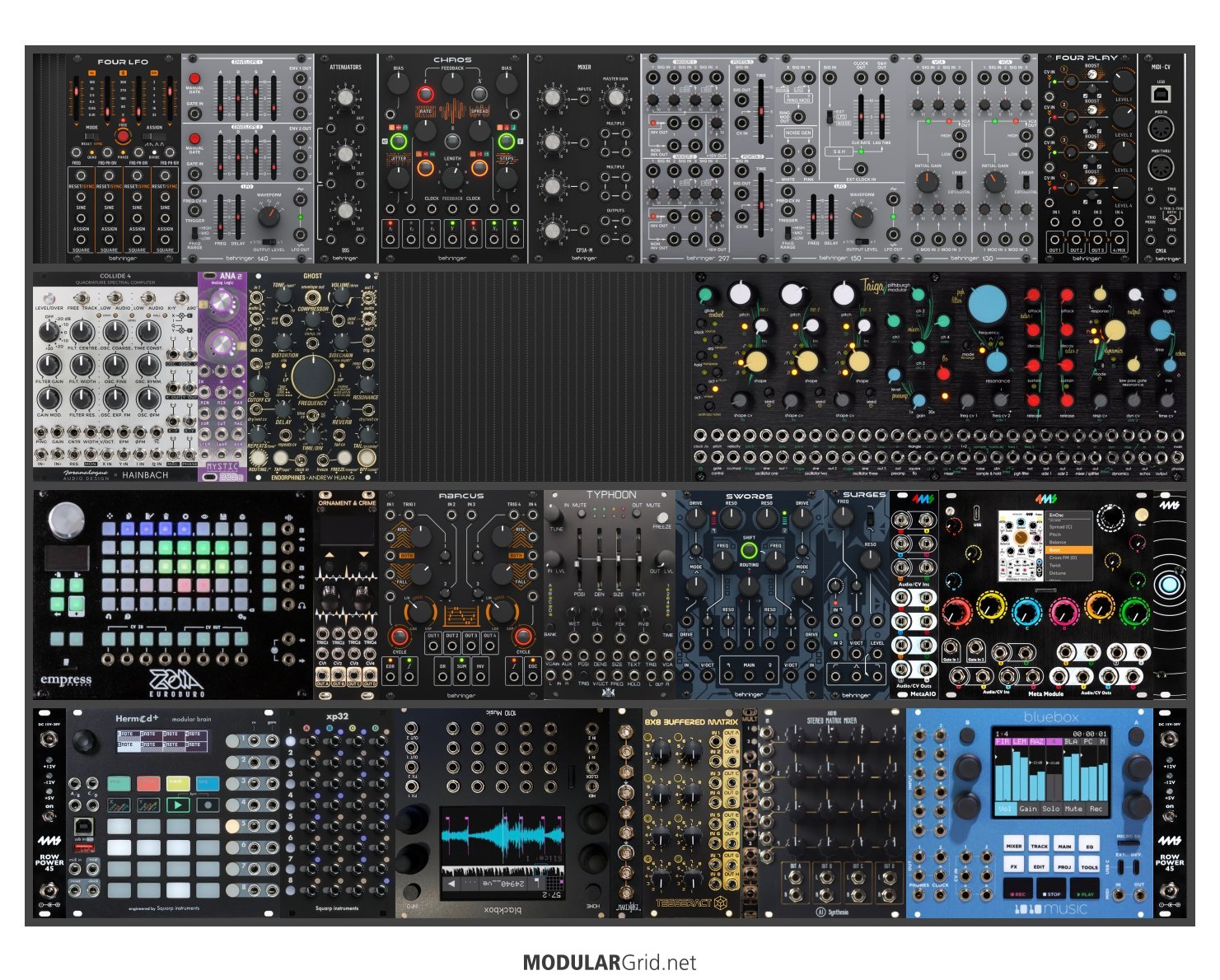
Task: Click the USB port on MIDI-CV module
Action: click(1161, 94)
